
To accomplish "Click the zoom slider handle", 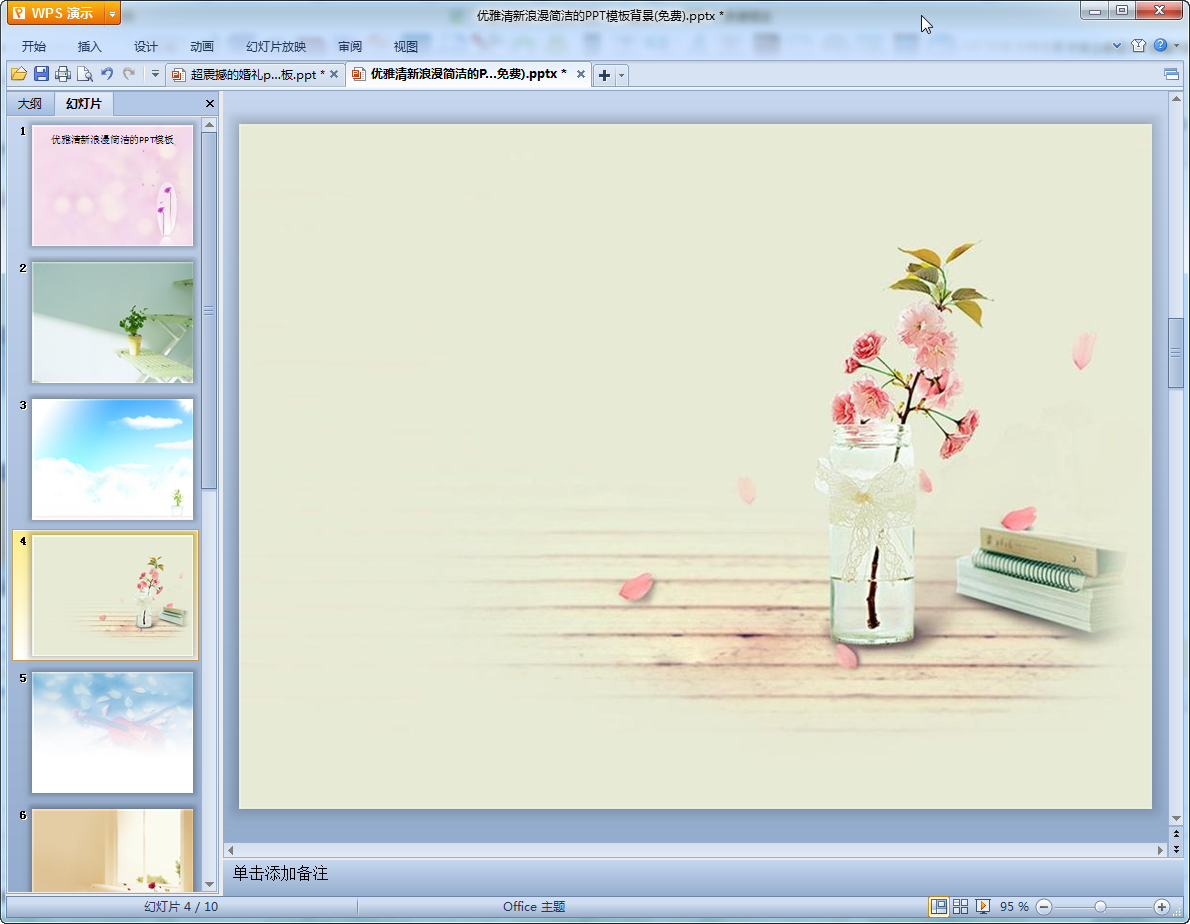I will click(x=1100, y=907).
